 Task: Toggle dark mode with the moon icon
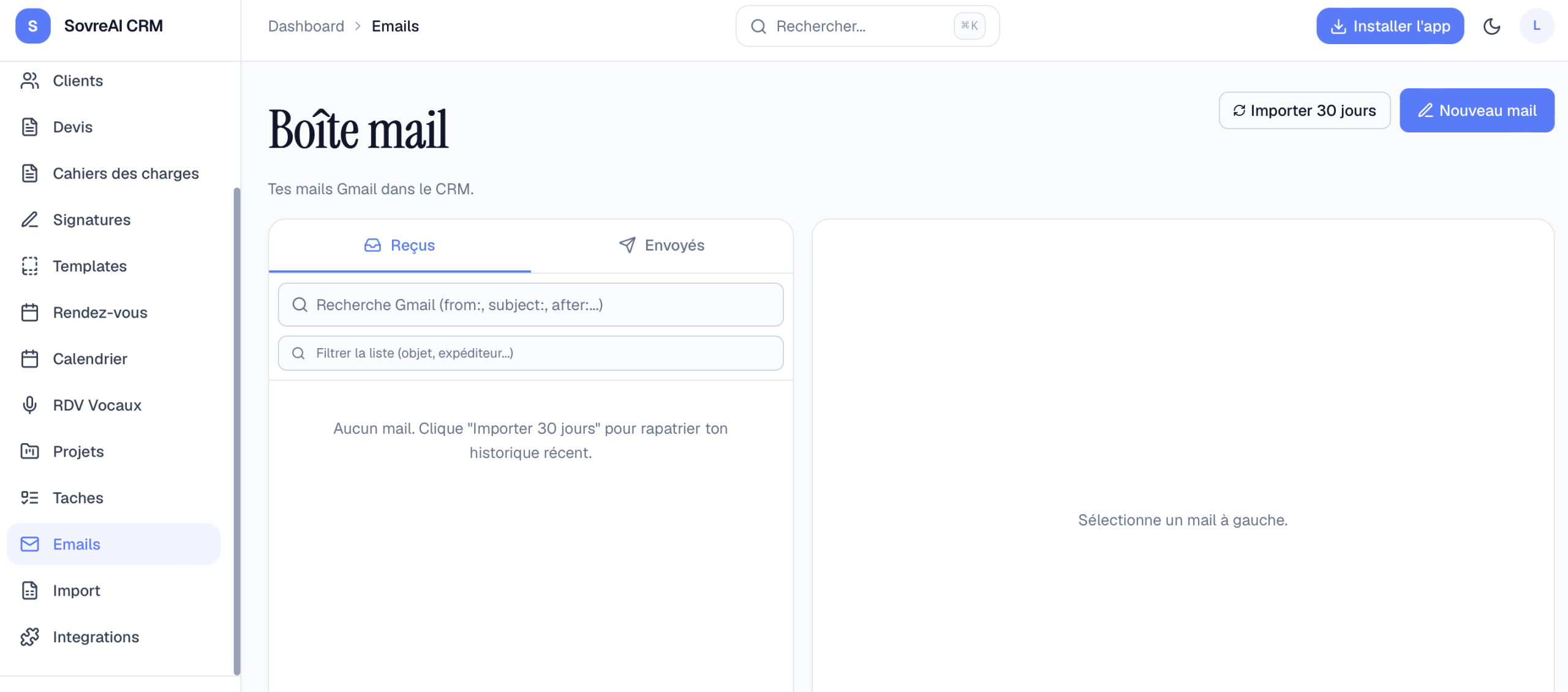point(1491,26)
